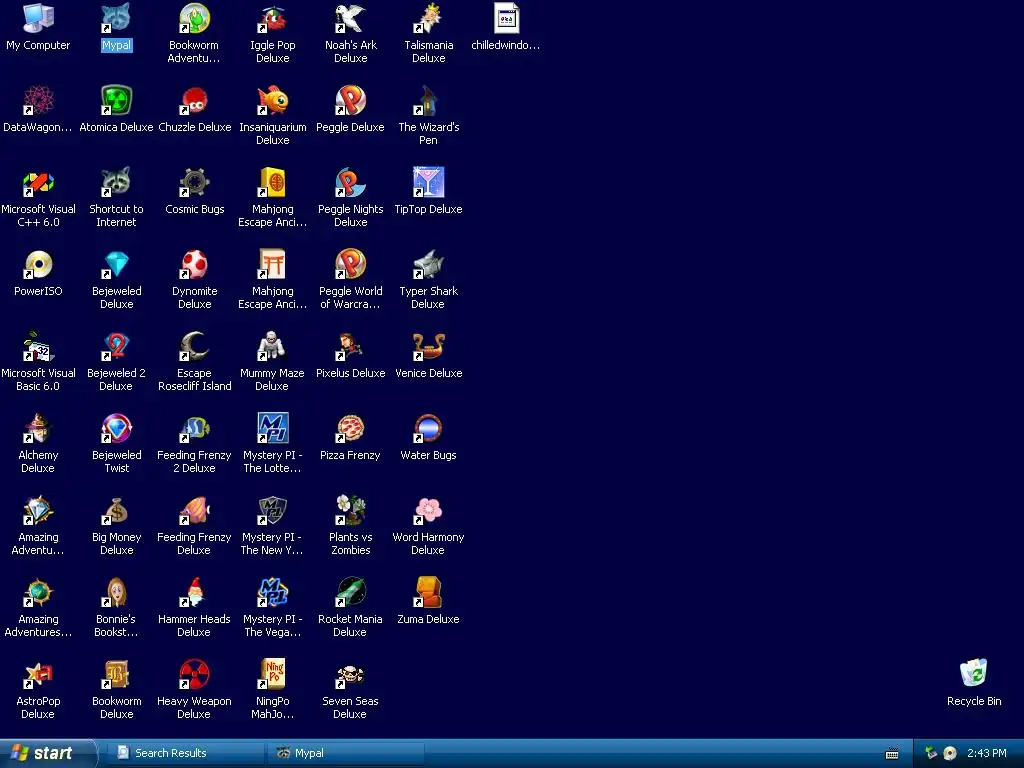Click the taskbar clock showing 2:43 PM
Image resolution: width=1024 pixels, height=768 pixels.
987,753
